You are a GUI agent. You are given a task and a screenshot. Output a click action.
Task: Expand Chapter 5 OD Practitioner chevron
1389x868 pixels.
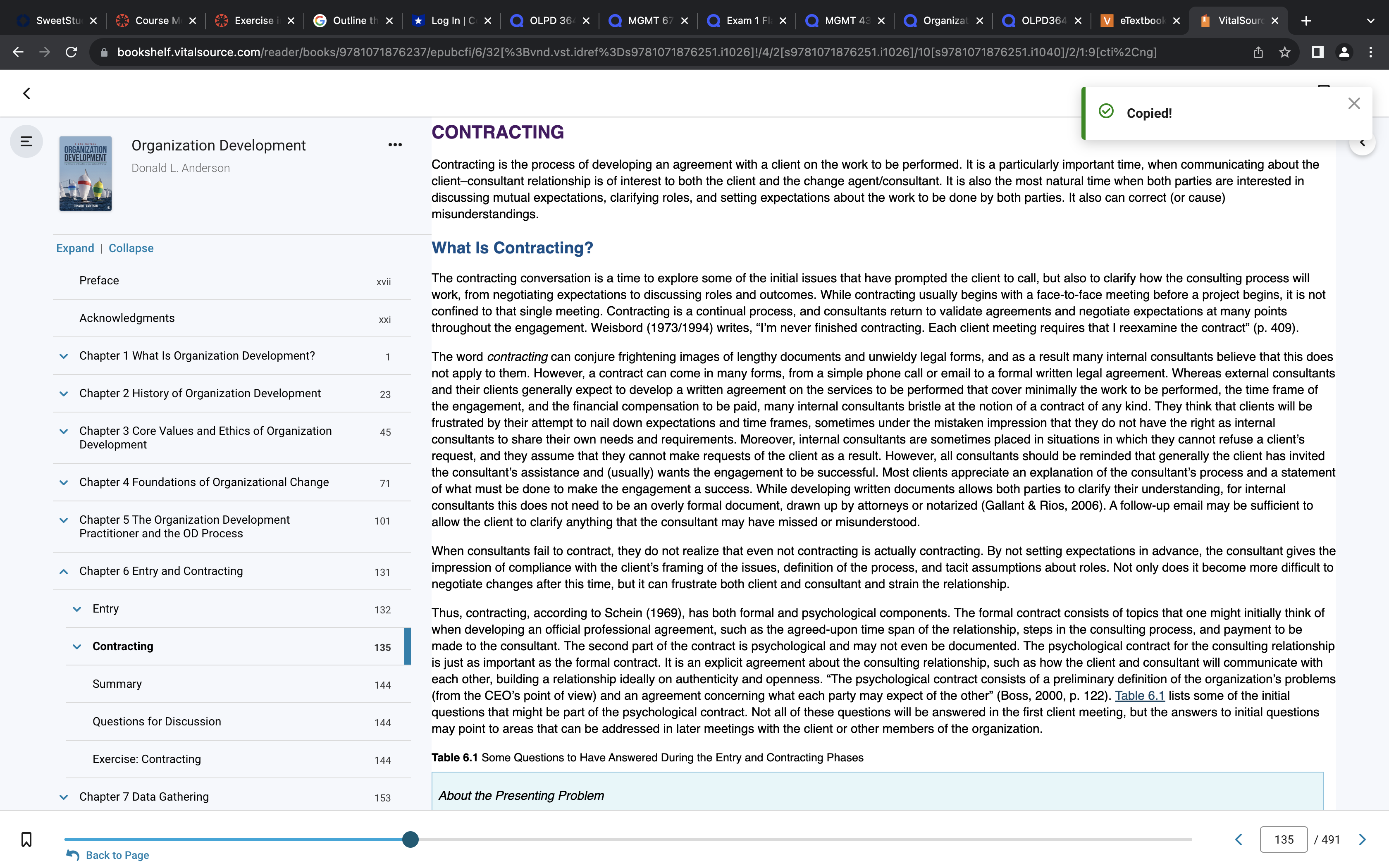click(x=64, y=520)
